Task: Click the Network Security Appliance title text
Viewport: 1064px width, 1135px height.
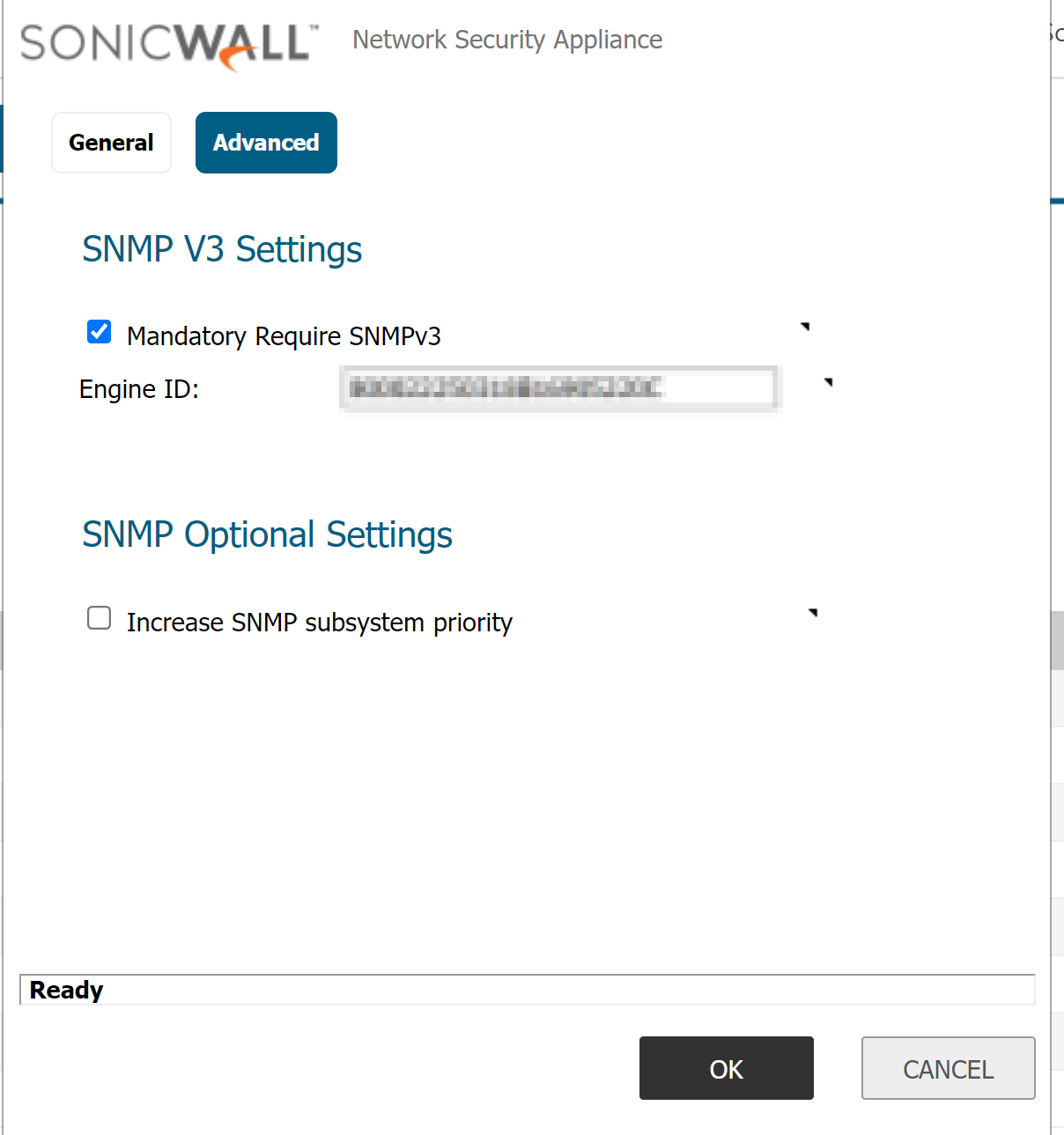Action: click(x=507, y=40)
